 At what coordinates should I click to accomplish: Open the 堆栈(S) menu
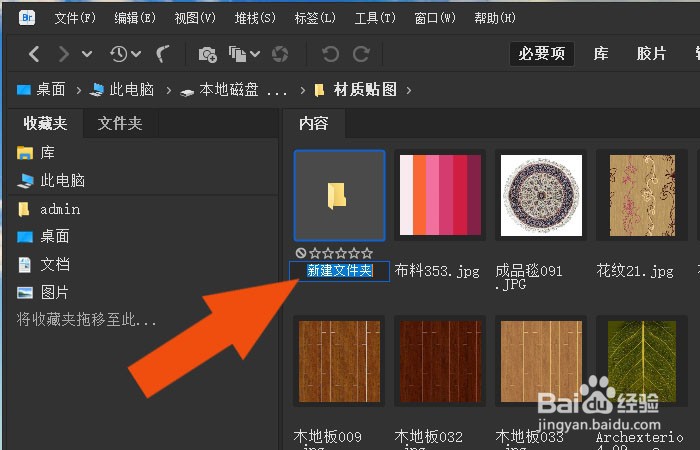[x=255, y=18]
